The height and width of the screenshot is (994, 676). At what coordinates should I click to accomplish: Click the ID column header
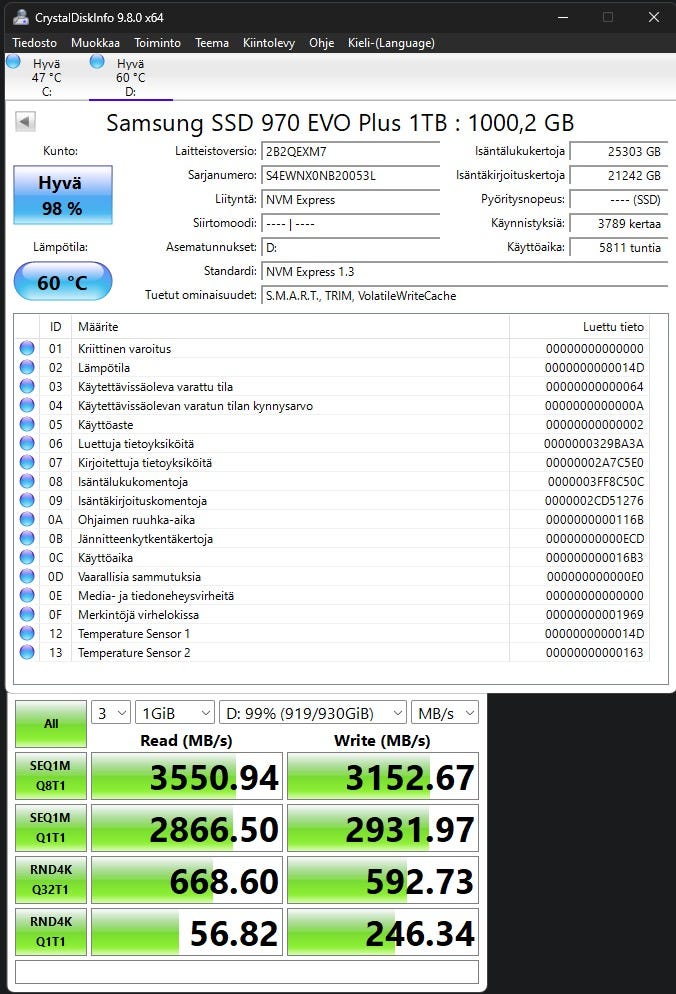(56, 326)
